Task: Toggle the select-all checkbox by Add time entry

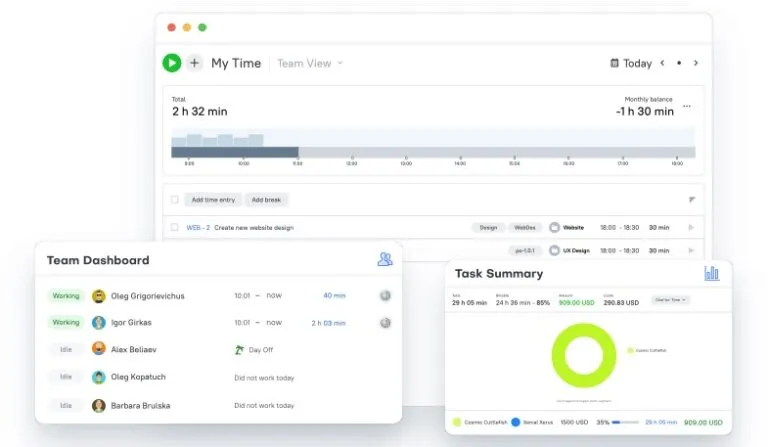Action: (x=175, y=200)
